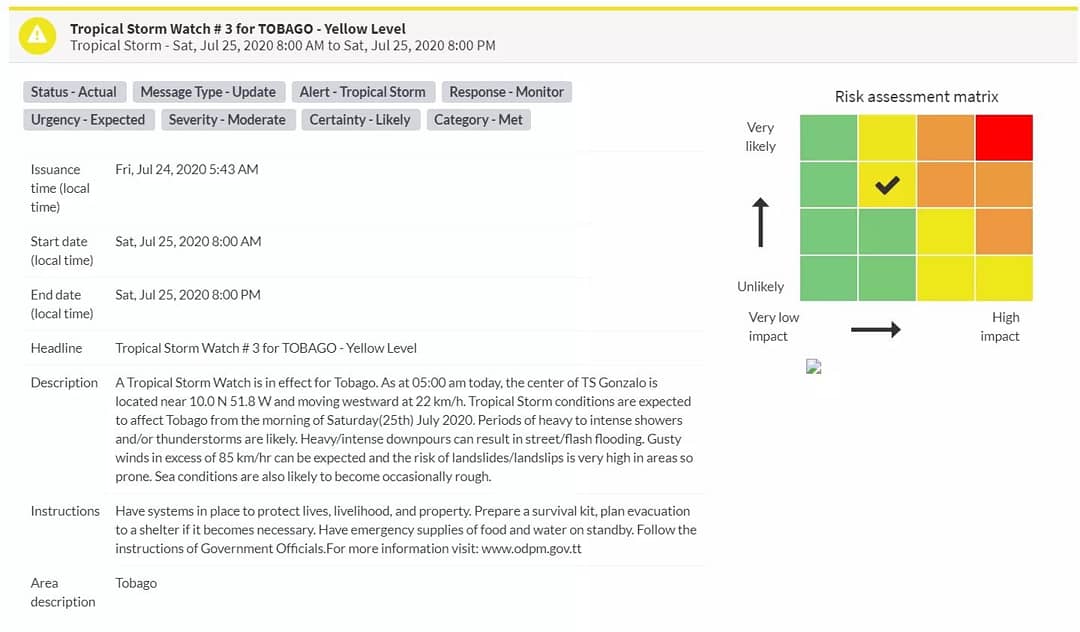Click the End date (local time) label
This screenshot has height=632, width=1080.
pyautogui.click(x=61, y=304)
